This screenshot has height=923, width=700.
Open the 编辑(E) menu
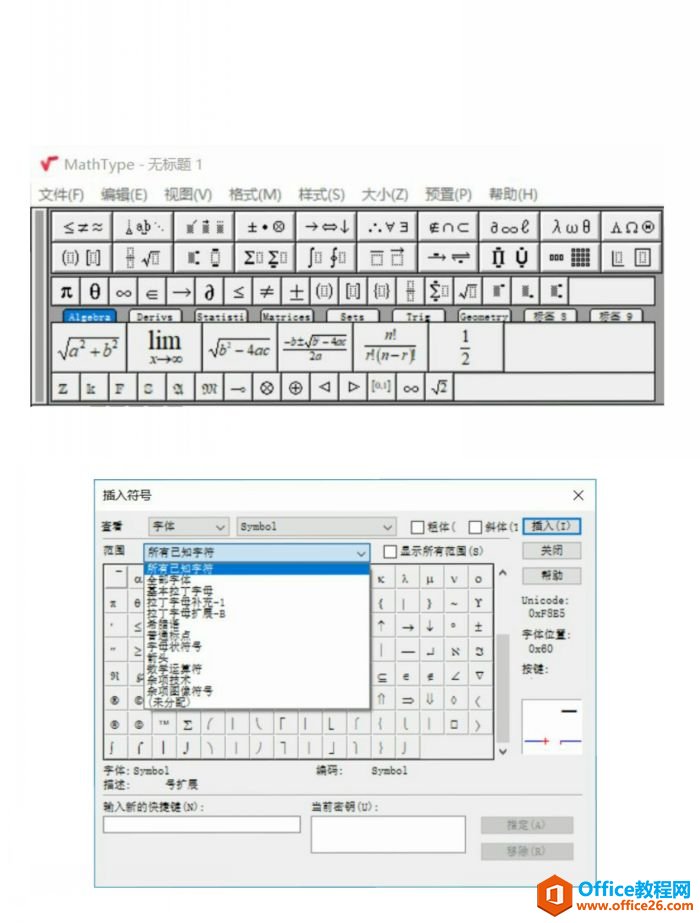point(124,195)
